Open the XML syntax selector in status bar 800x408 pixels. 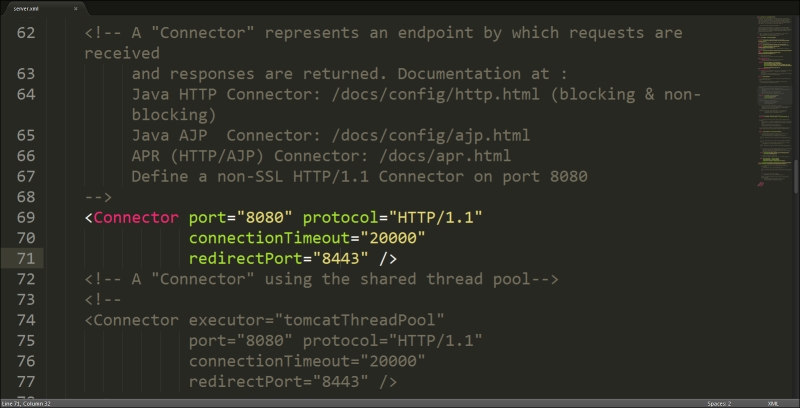click(773, 404)
